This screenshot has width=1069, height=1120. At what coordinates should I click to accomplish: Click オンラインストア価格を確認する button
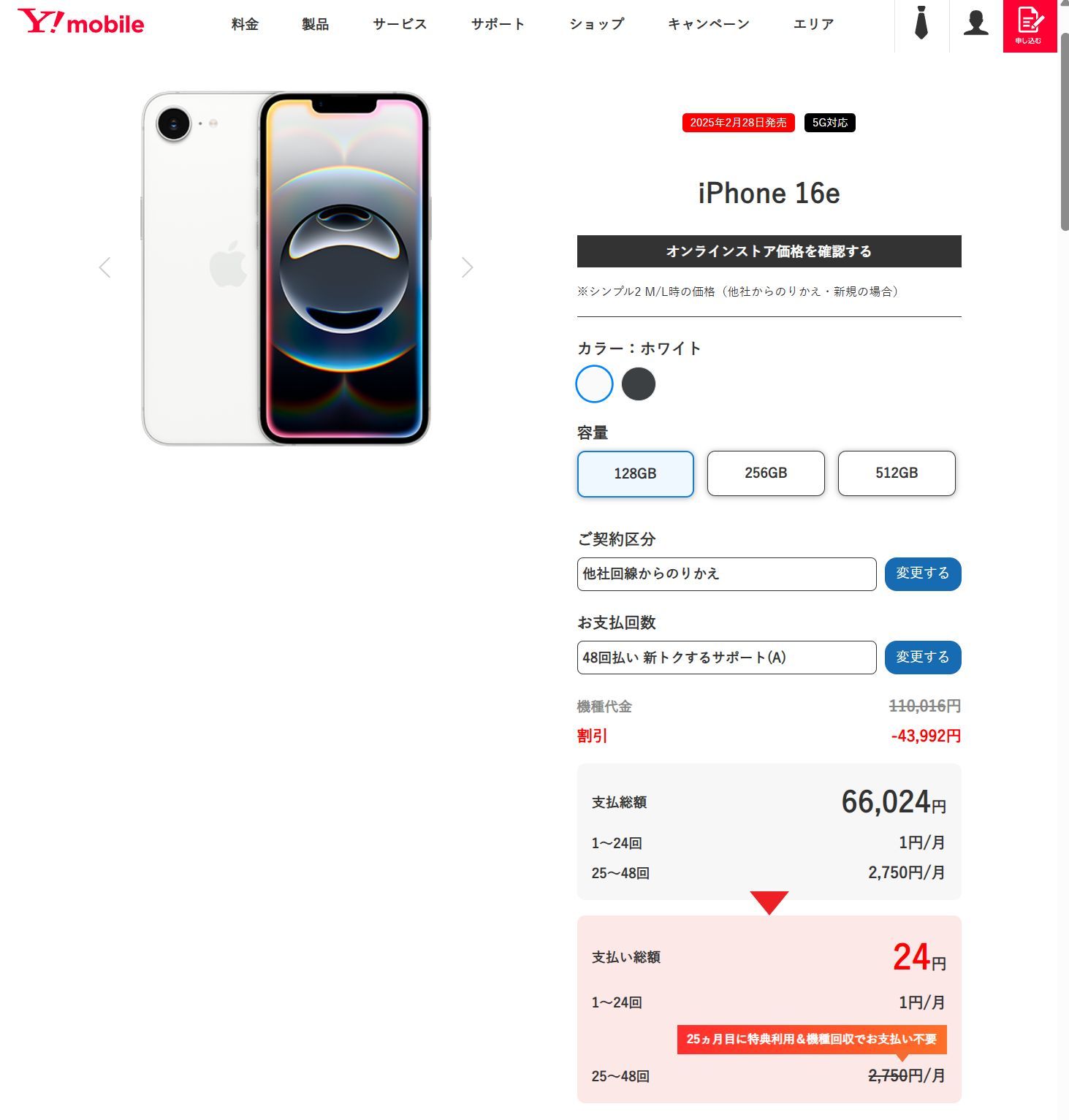click(x=769, y=251)
